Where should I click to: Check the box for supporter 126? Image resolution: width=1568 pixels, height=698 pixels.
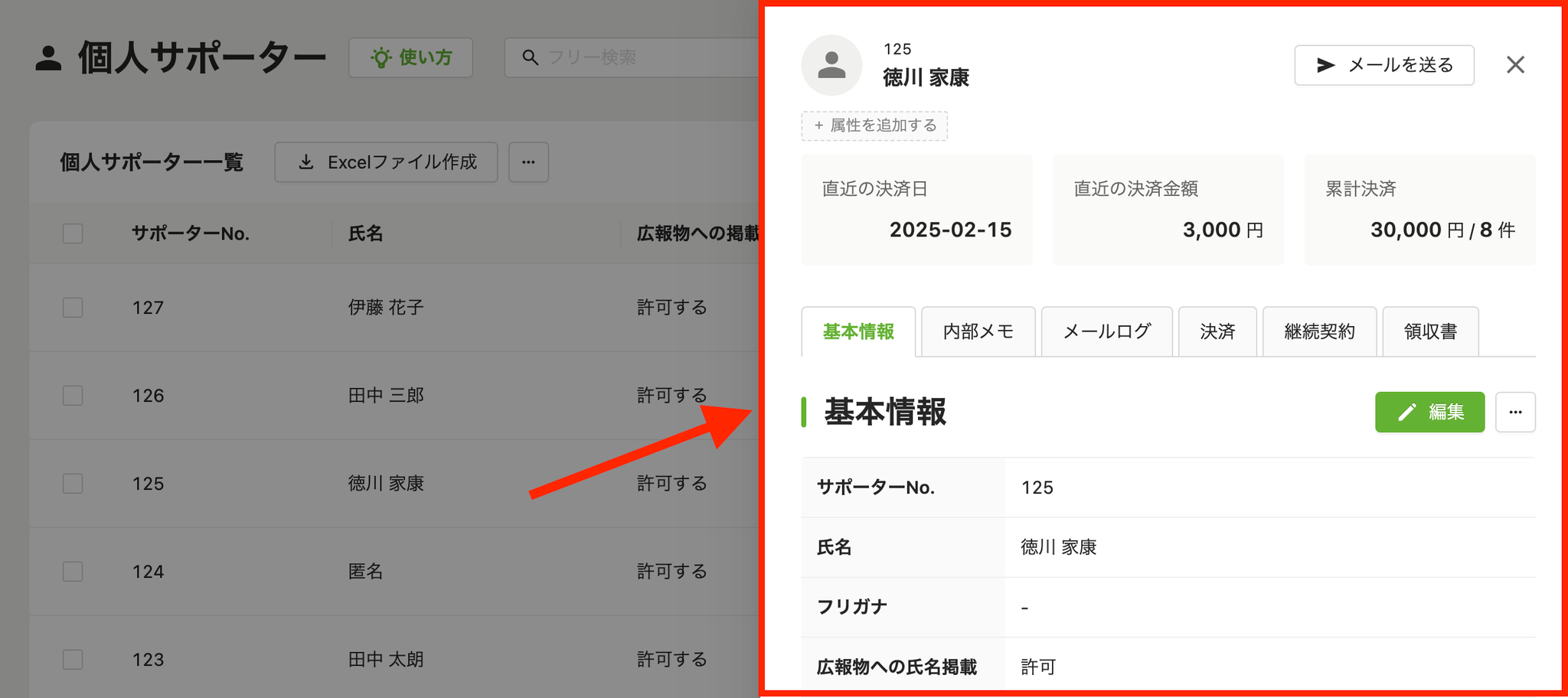[x=73, y=396]
